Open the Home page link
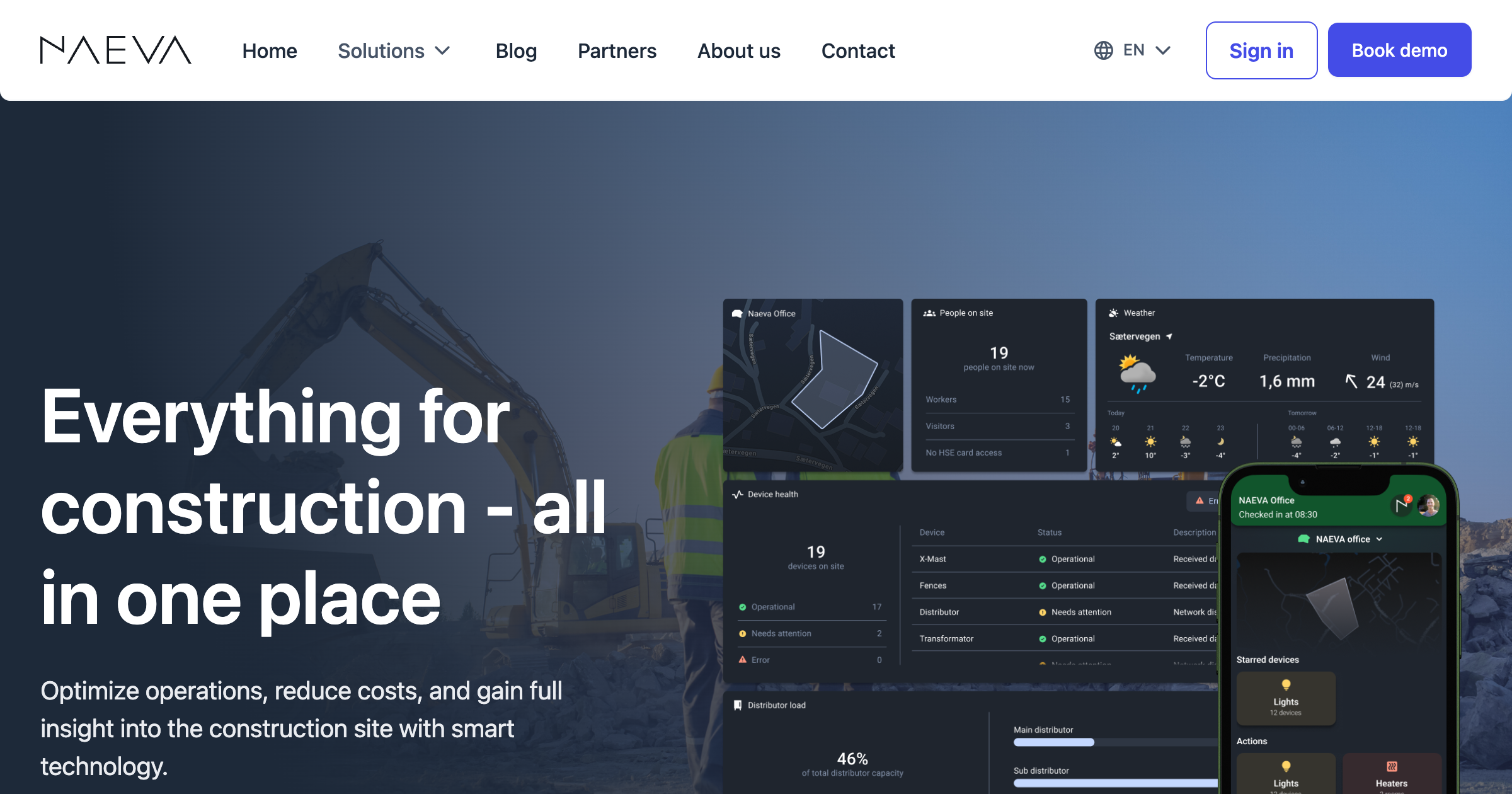Image resolution: width=1512 pixels, height=794 pixels. 269,50
